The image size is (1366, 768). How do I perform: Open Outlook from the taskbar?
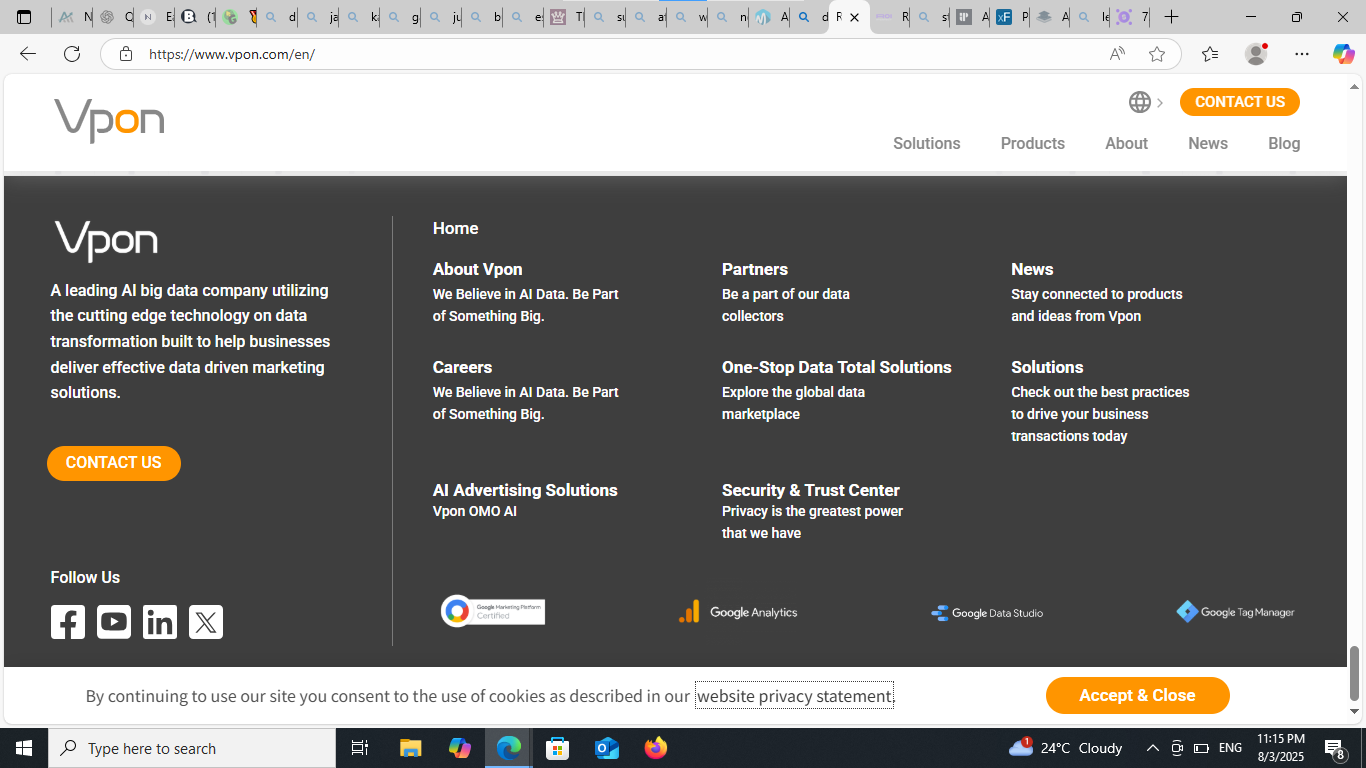click(x=607, y=748)
